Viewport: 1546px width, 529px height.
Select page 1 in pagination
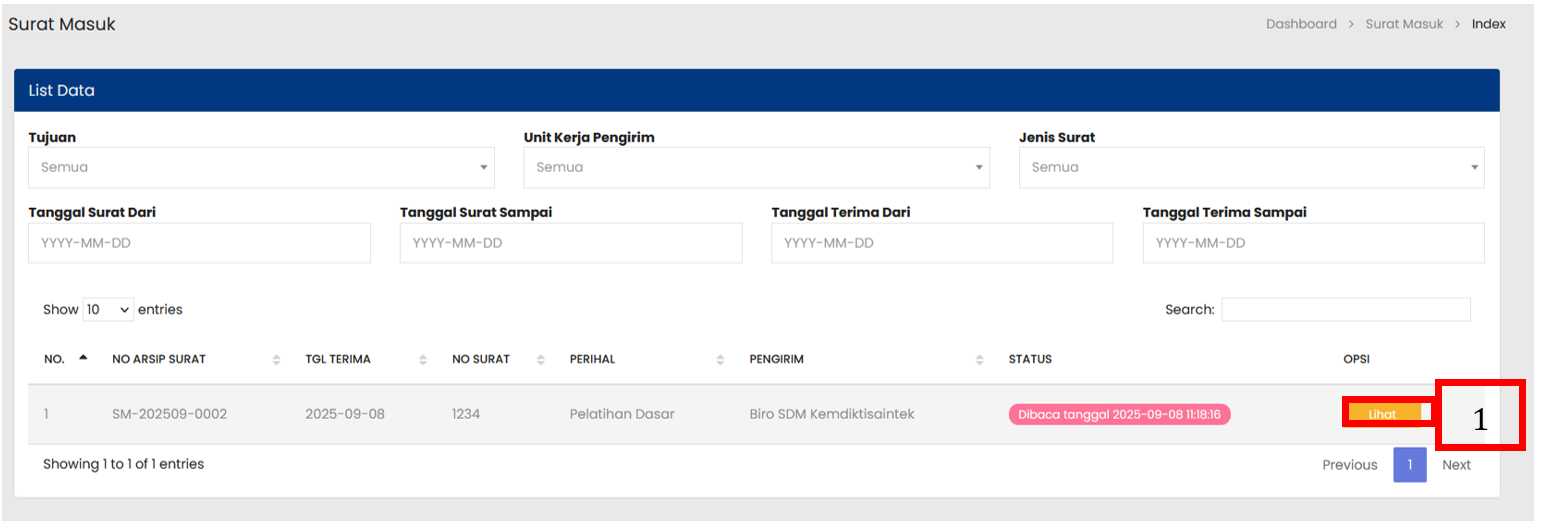(1409, 465)
